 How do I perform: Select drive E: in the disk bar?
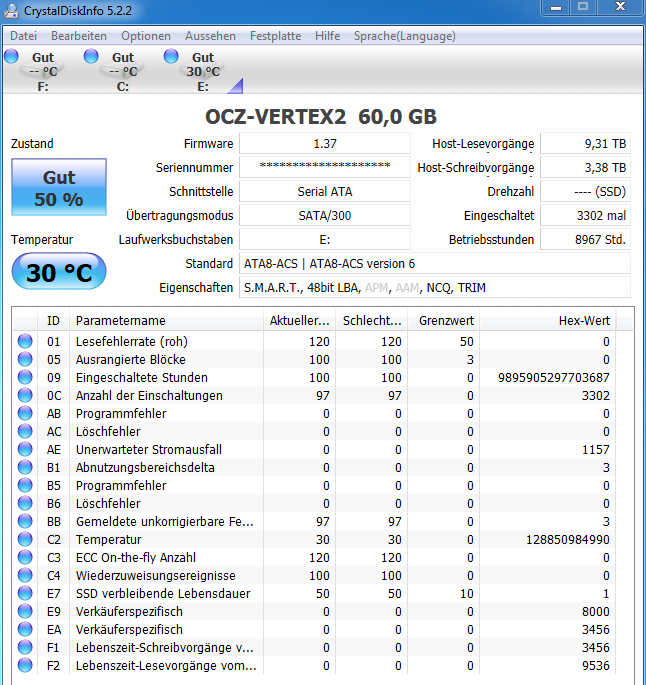[203, 72]
